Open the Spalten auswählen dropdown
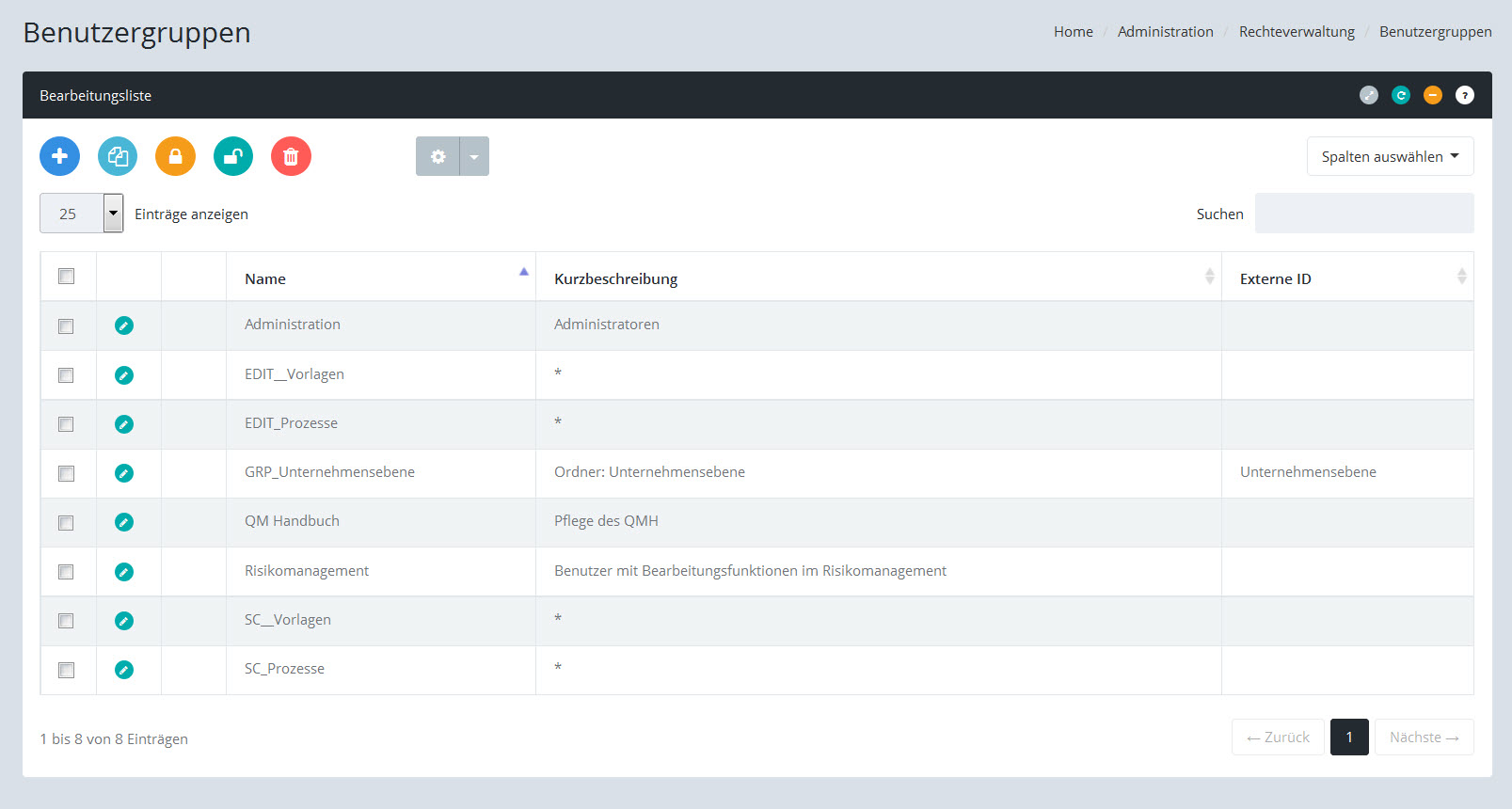Screen dimensions: 1512x809 (x=1390, y=156)
